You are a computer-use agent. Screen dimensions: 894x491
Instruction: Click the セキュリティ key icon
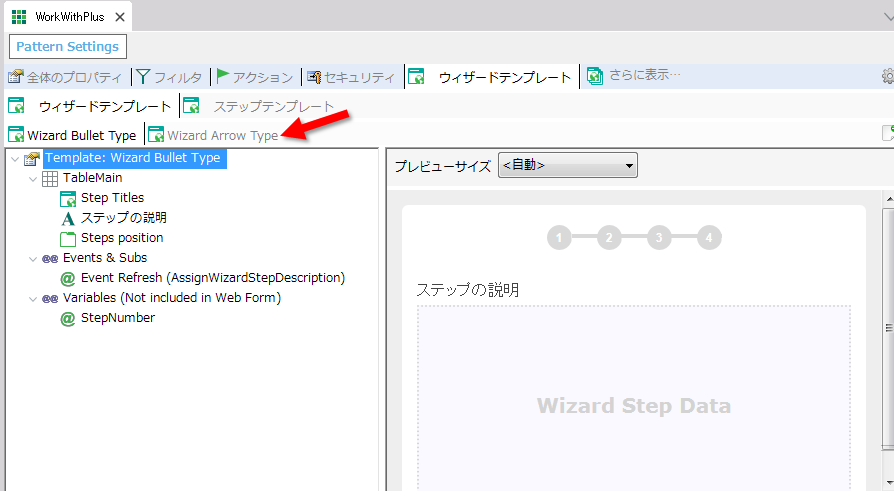coord(314,76)
